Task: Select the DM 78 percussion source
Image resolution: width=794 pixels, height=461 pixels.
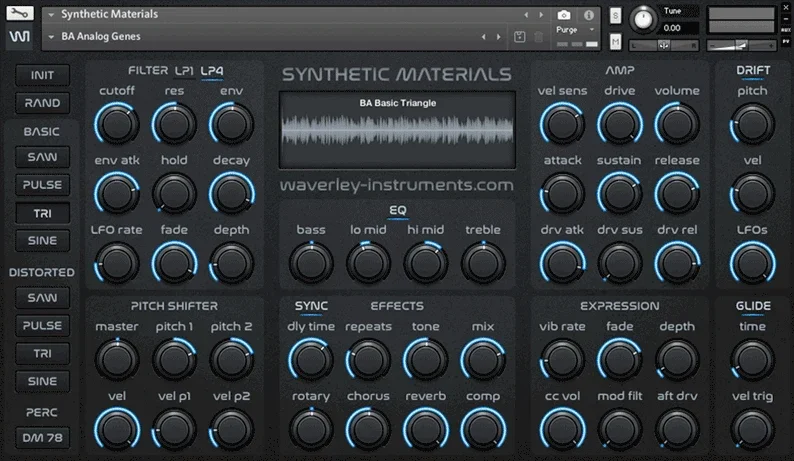Action: click(x=42, y=438)
